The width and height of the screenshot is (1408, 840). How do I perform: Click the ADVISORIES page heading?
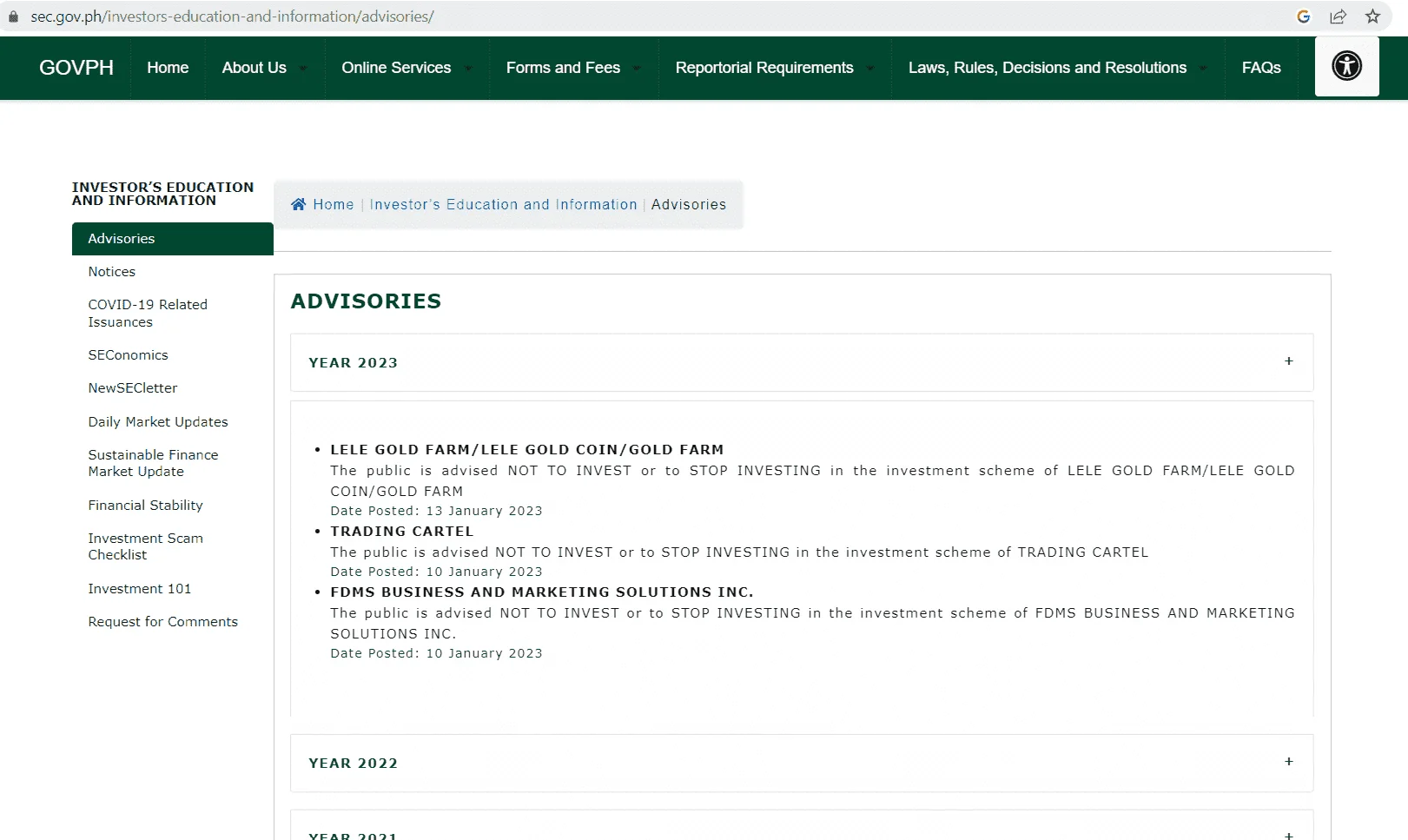click(366, 301)
